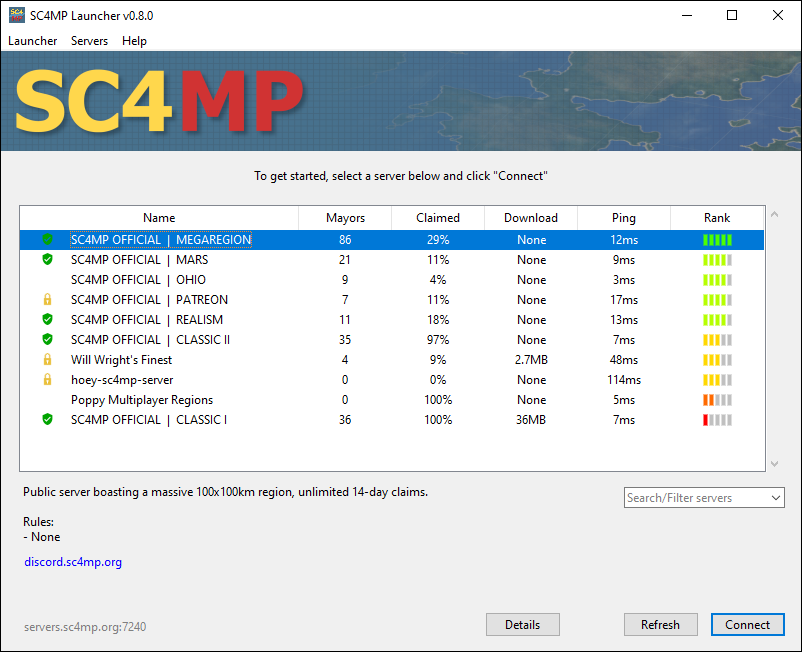Viewport: 802px width, 652px height.
Task: Click the scrollbar down arrow on the server list
Action: pyautogui.click(x=773, y=463)
